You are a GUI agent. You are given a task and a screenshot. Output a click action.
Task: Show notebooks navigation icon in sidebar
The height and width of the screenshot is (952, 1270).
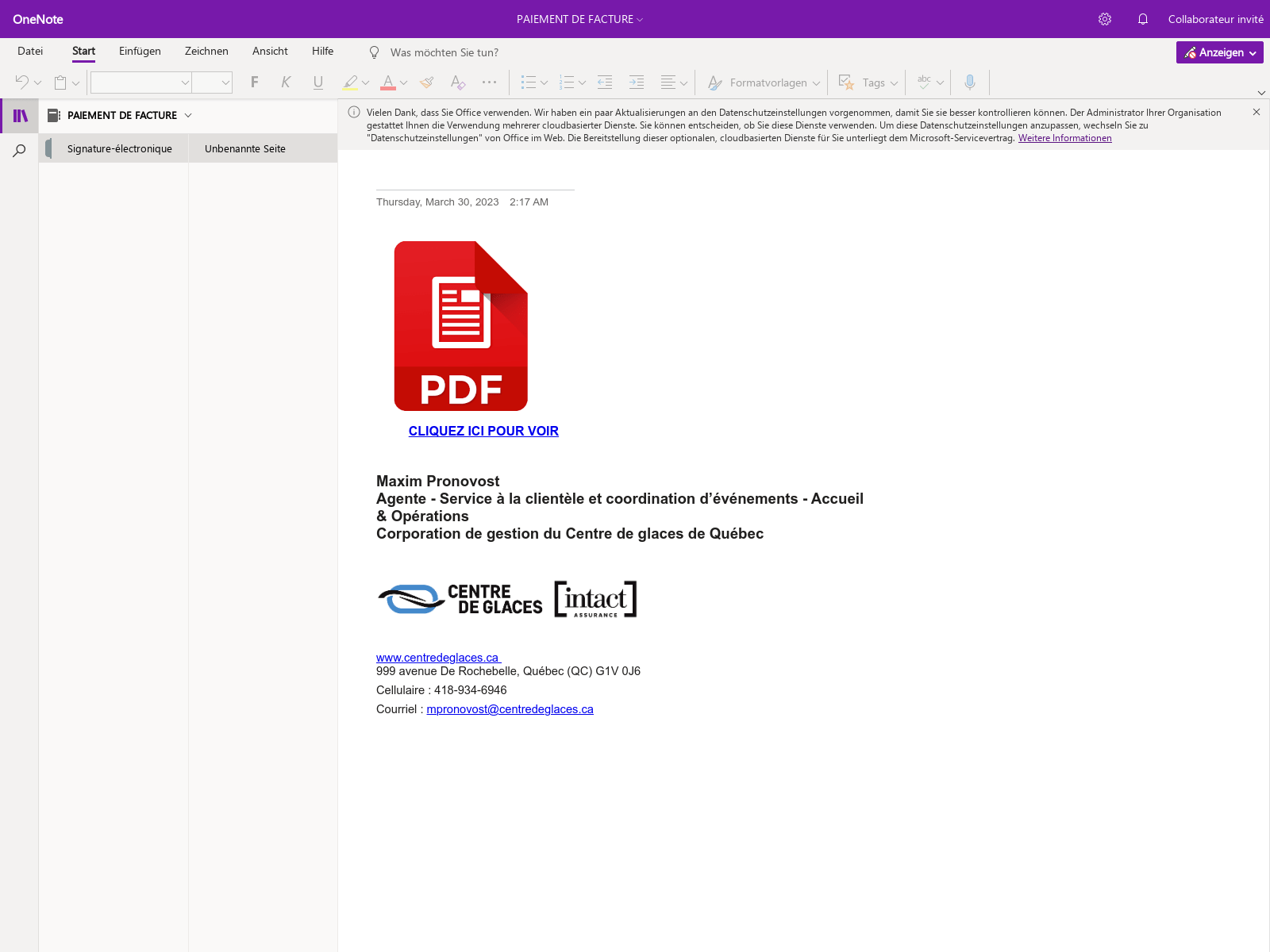pyautogui.click(x=20, y=116)
